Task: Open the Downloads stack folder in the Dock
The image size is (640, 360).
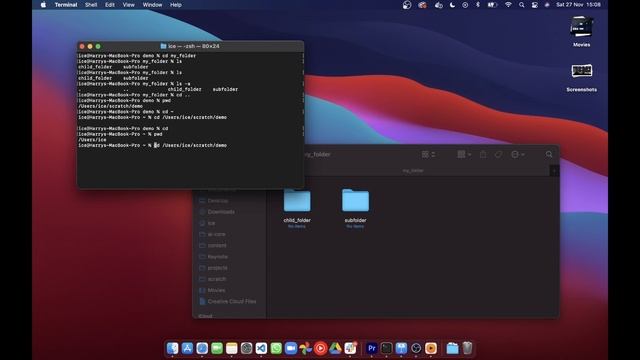Action: pyautogui.click(x=452, y=348)
